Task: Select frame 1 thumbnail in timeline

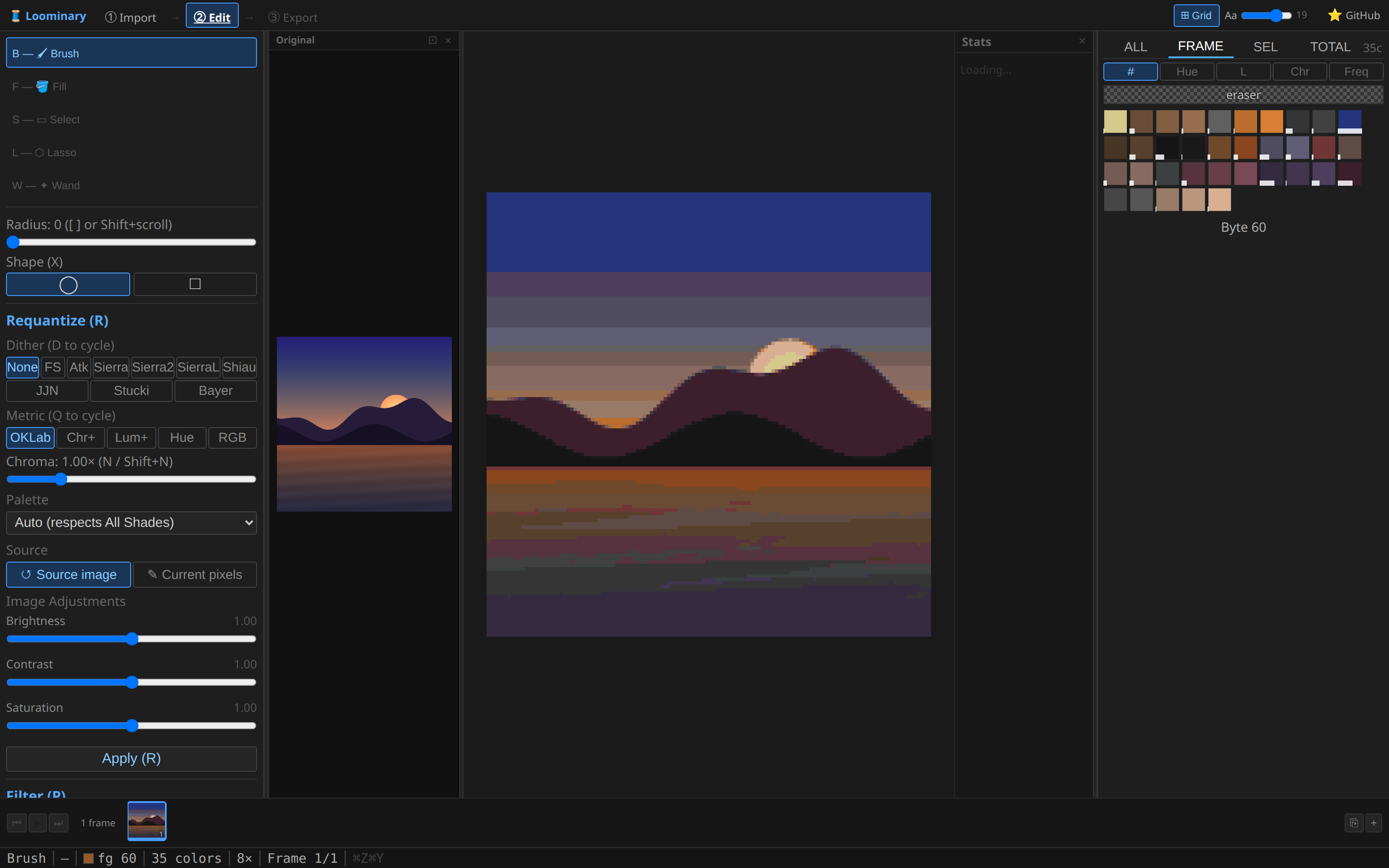Action: tap(146, 820)
